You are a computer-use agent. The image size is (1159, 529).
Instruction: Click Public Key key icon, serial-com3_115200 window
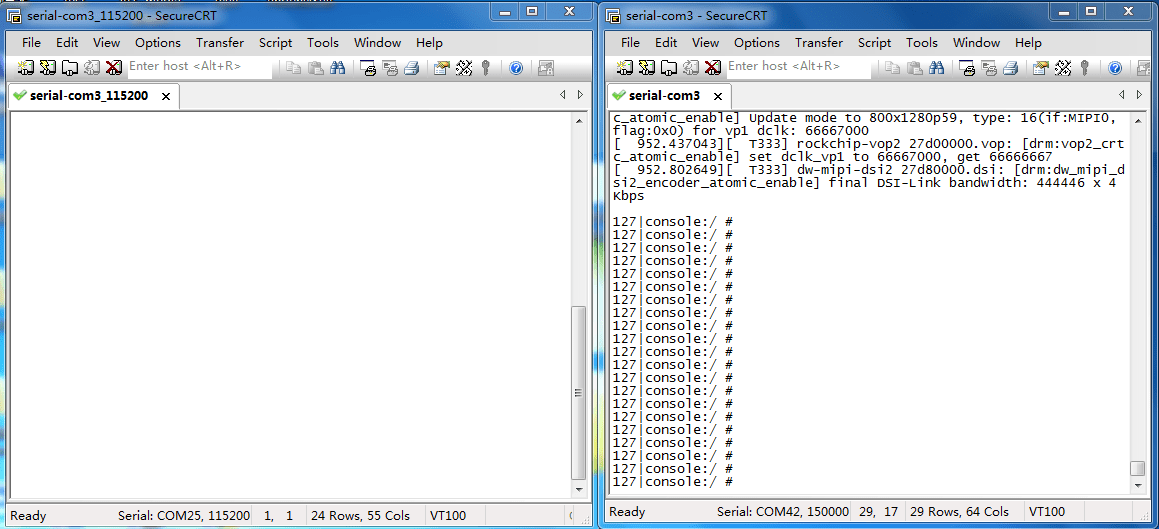coord(486,68)
